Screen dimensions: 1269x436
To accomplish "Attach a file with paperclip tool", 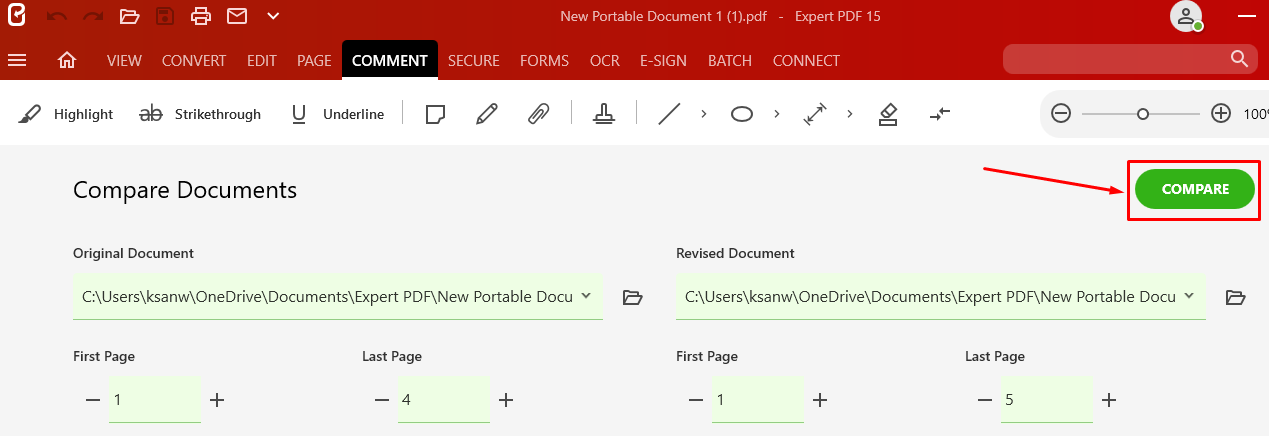I will click(539, 114).
